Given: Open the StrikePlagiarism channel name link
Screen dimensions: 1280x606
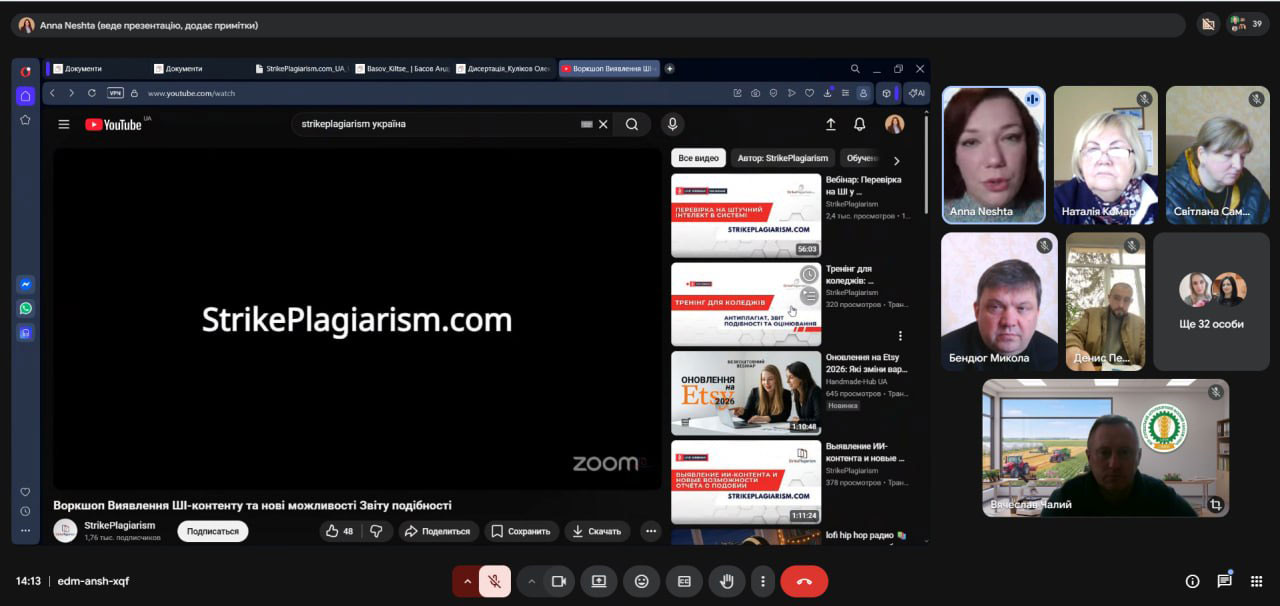Looking at the screenshot, I should 120,525.
